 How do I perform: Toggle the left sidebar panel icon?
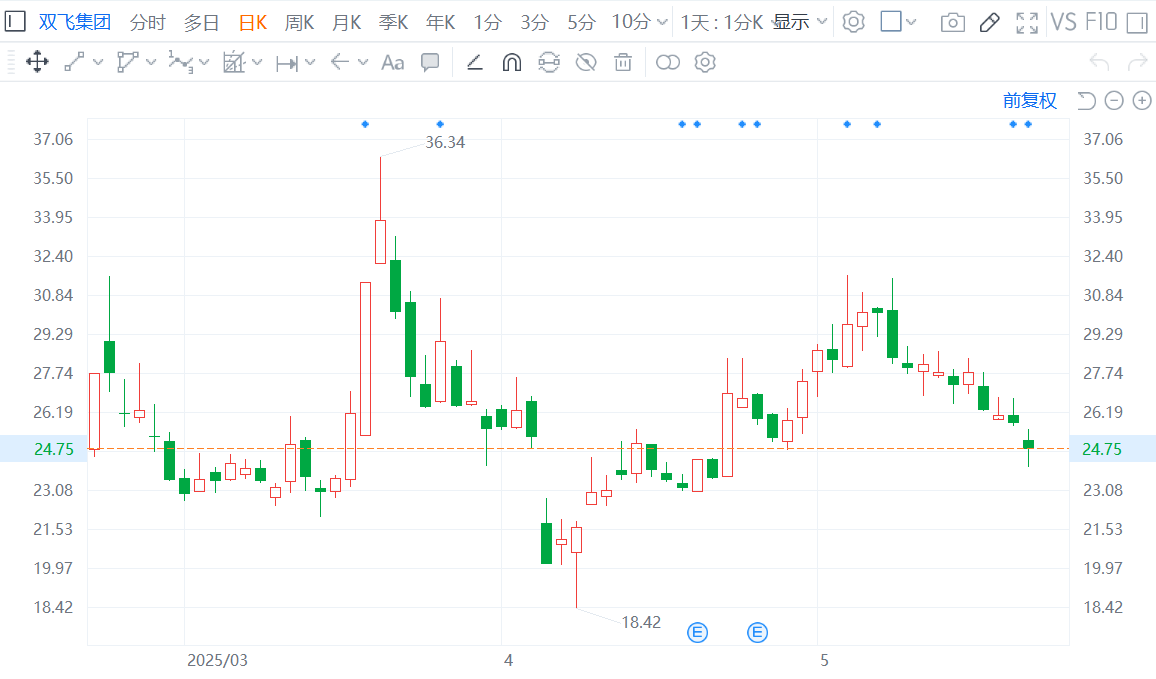(x=15, y=22)
